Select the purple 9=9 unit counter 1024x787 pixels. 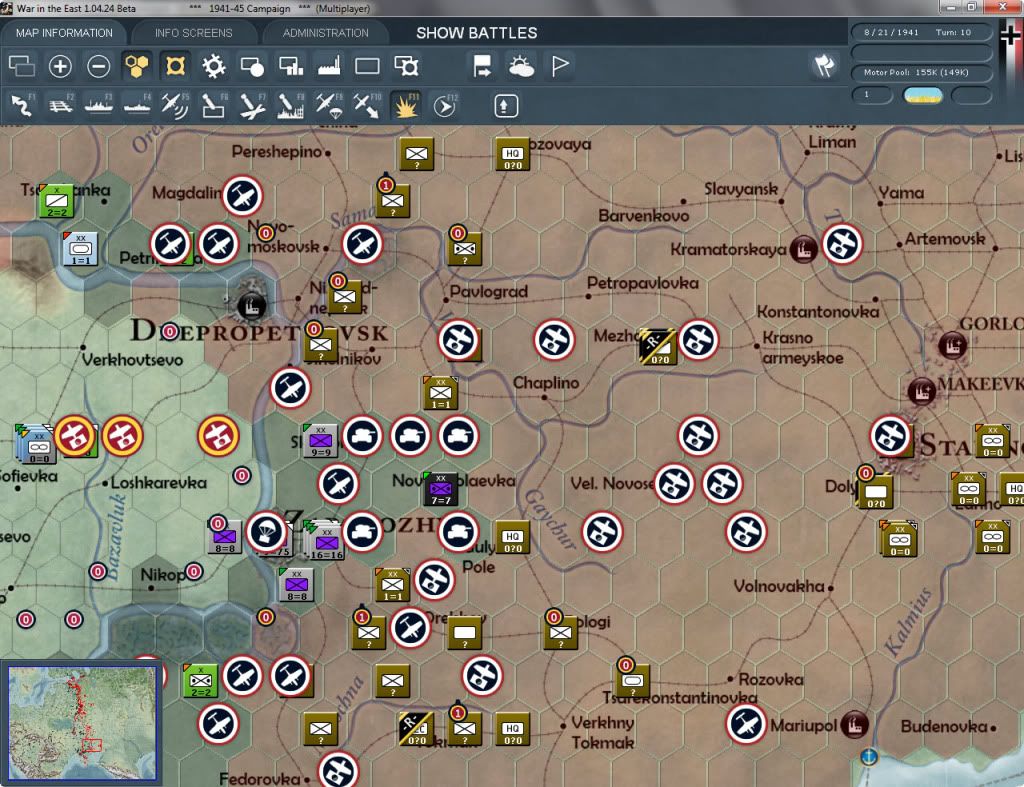tap(320, 440)
